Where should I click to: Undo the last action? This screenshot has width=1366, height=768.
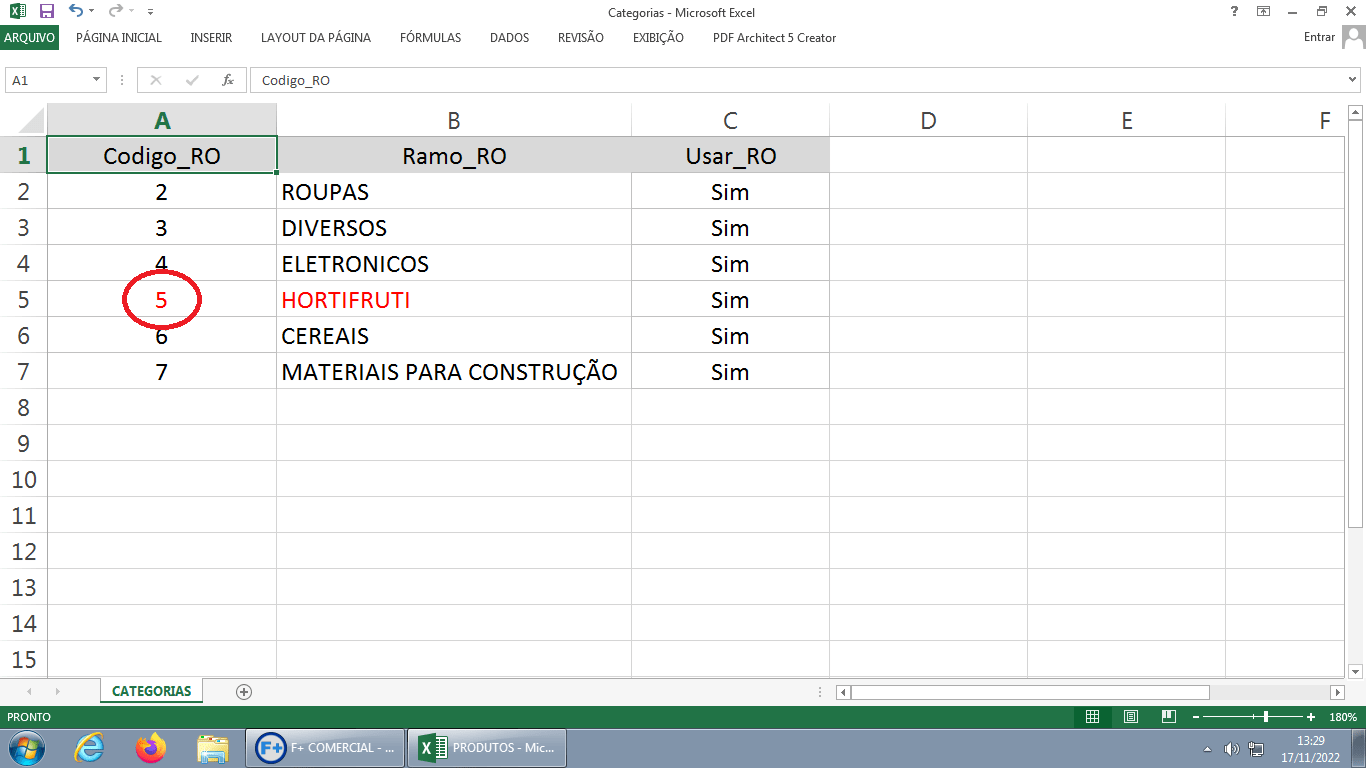pyautogui.click(x=76, y=12)
